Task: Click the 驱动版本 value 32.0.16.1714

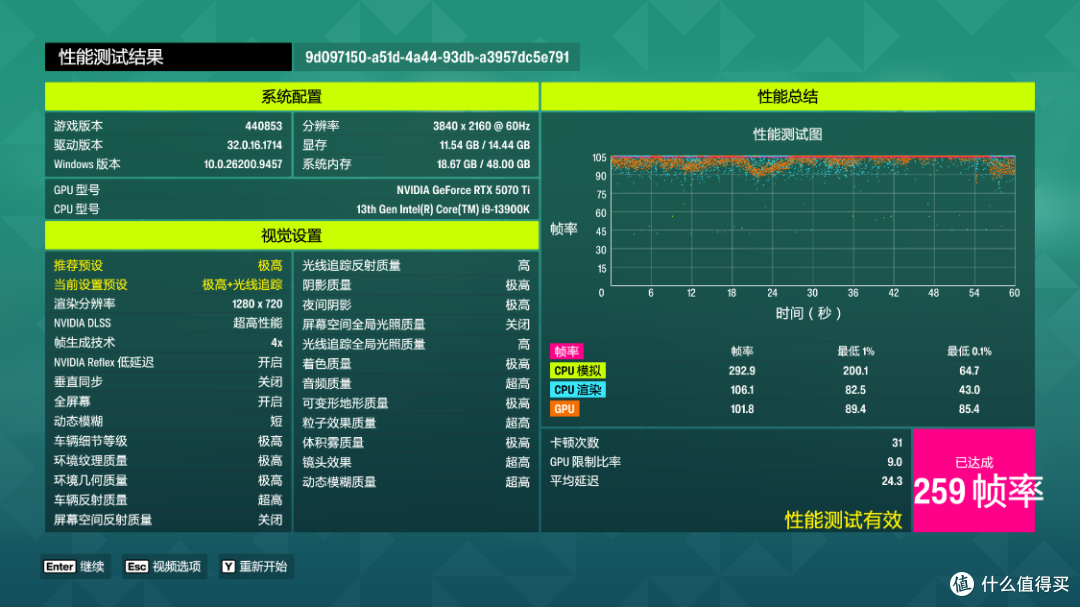Action: coord(254,145)
